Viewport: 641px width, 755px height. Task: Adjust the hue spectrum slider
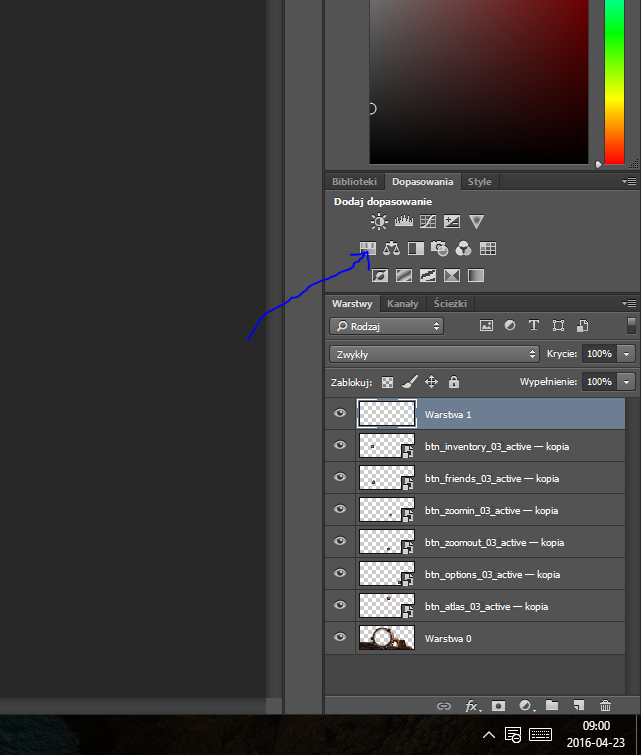pos(615,82)
